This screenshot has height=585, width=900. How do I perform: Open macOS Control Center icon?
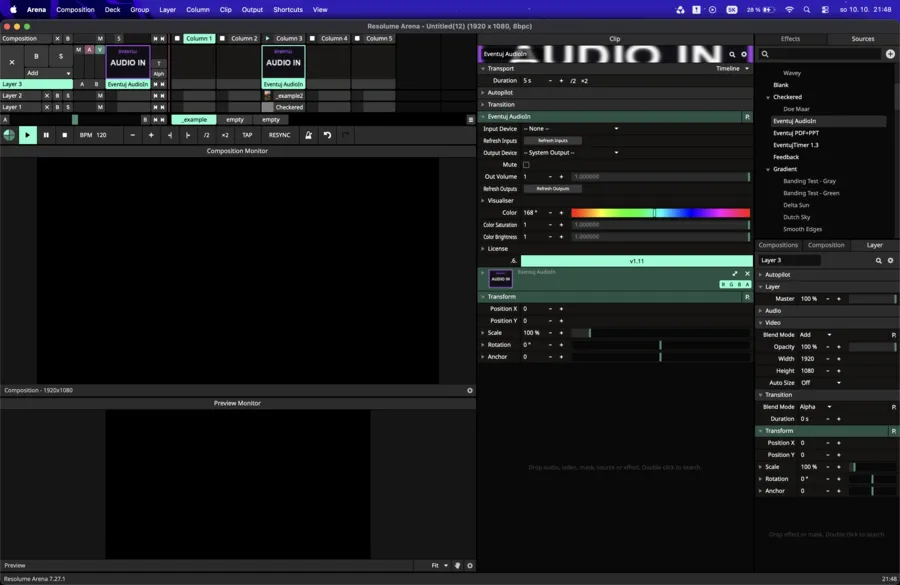tap(825, 10)
